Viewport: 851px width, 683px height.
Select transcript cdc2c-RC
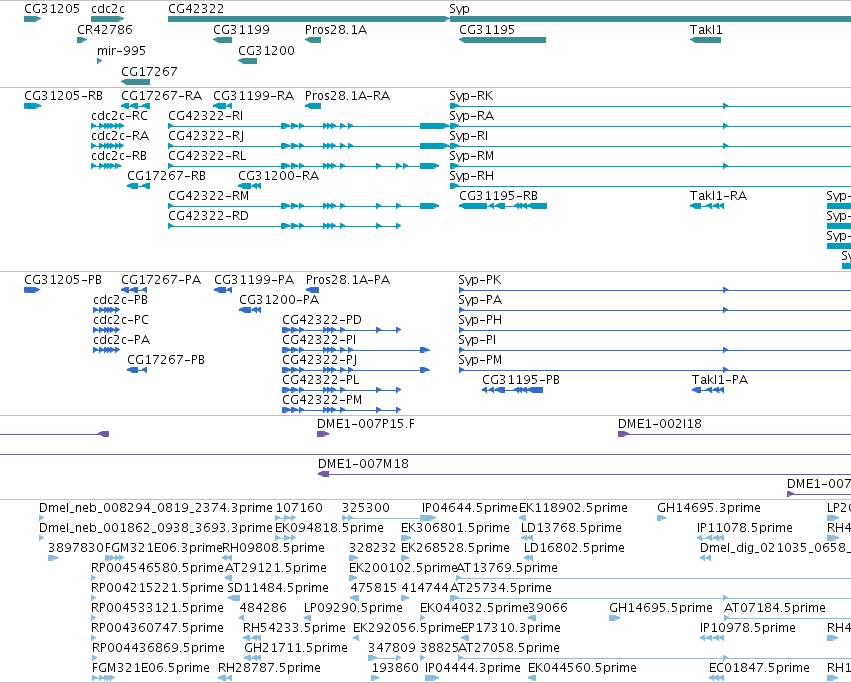(x=119, y=116)
